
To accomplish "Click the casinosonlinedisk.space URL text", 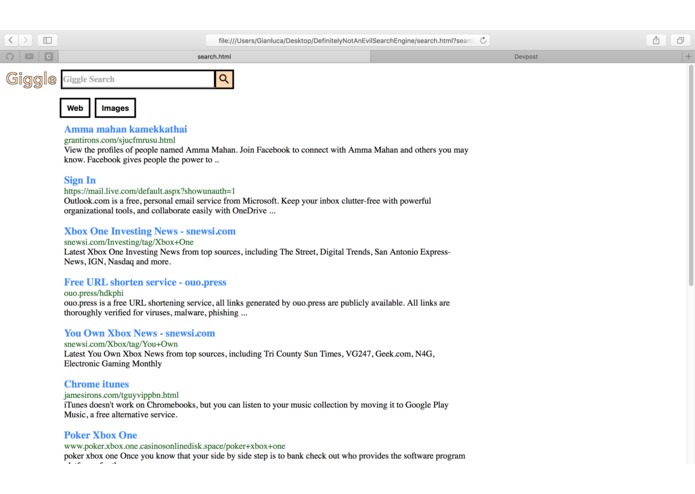I will point(175,446).
